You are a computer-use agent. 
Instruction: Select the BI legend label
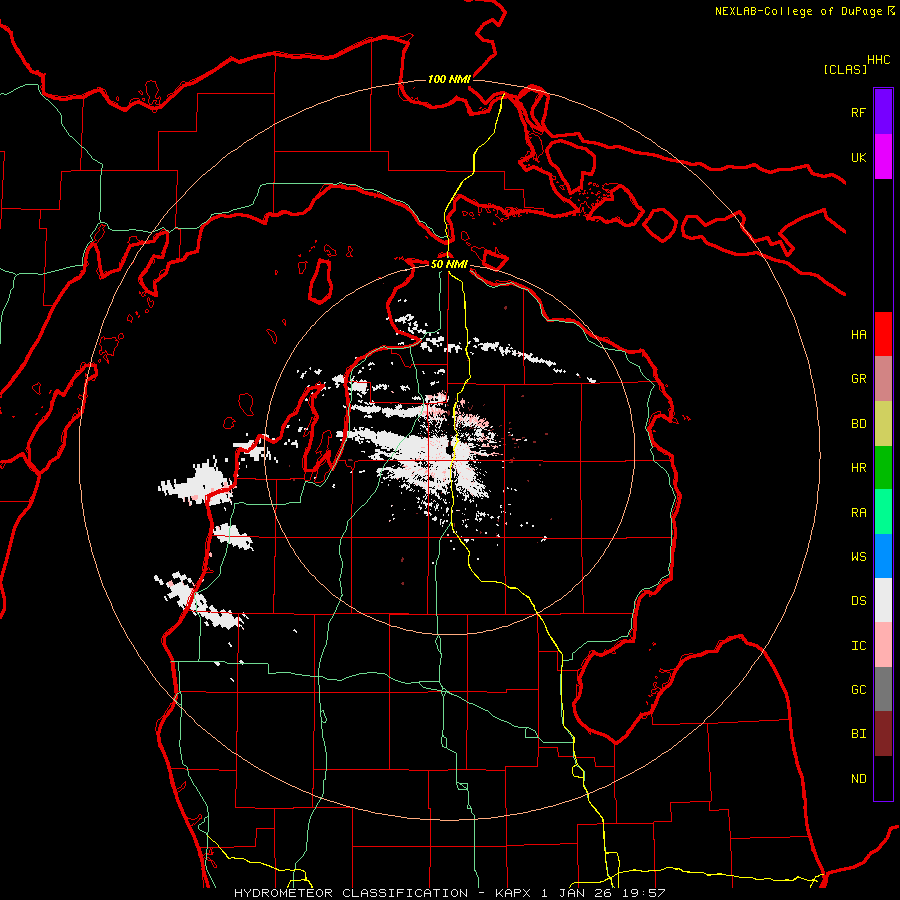(x=859, y=734)
